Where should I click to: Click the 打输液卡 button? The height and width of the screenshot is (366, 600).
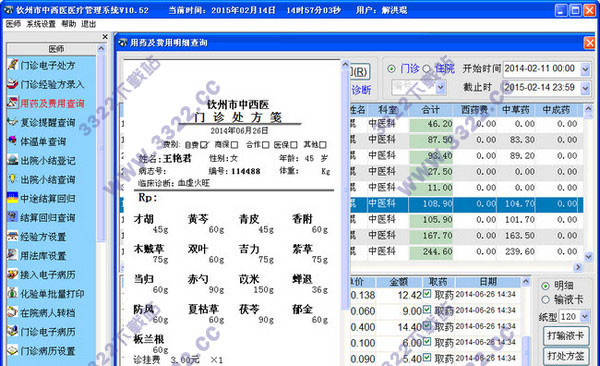coord(566,336)
